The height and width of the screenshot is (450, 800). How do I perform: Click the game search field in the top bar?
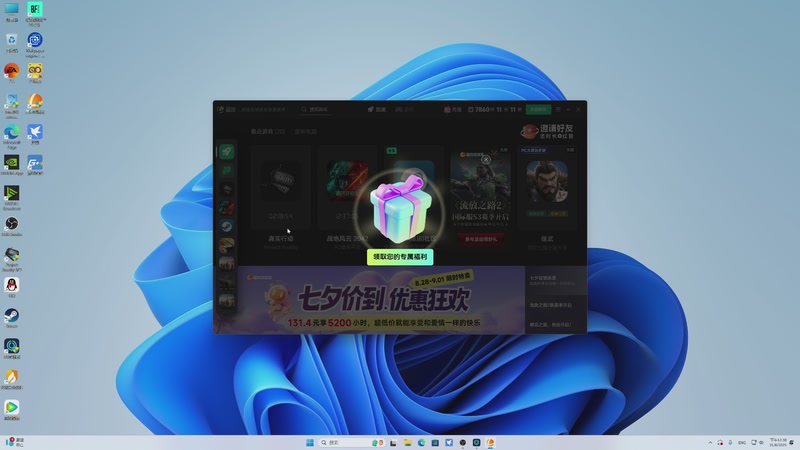(316, 109)
